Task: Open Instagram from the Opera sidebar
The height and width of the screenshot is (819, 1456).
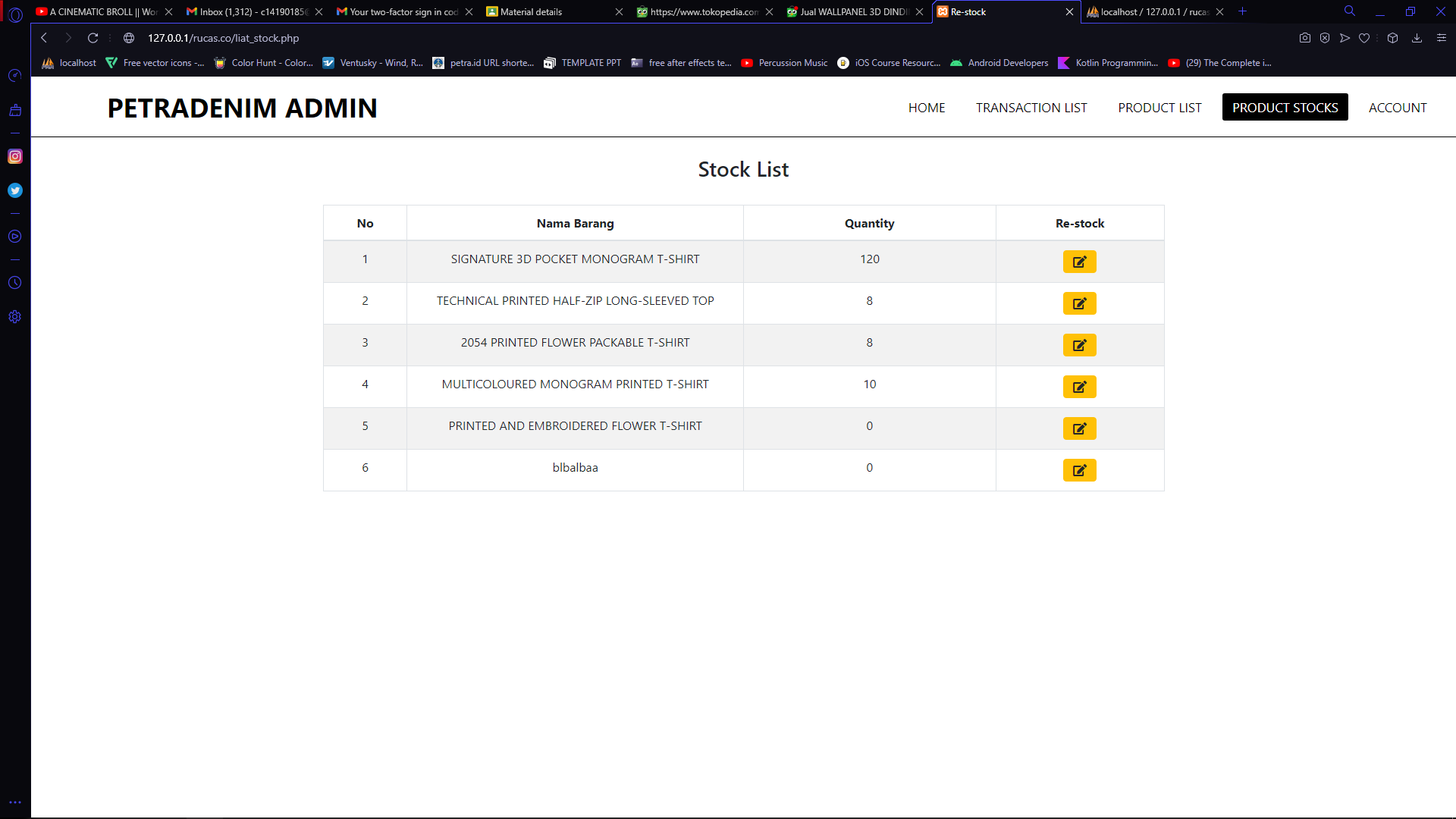Action: point(15,156)
